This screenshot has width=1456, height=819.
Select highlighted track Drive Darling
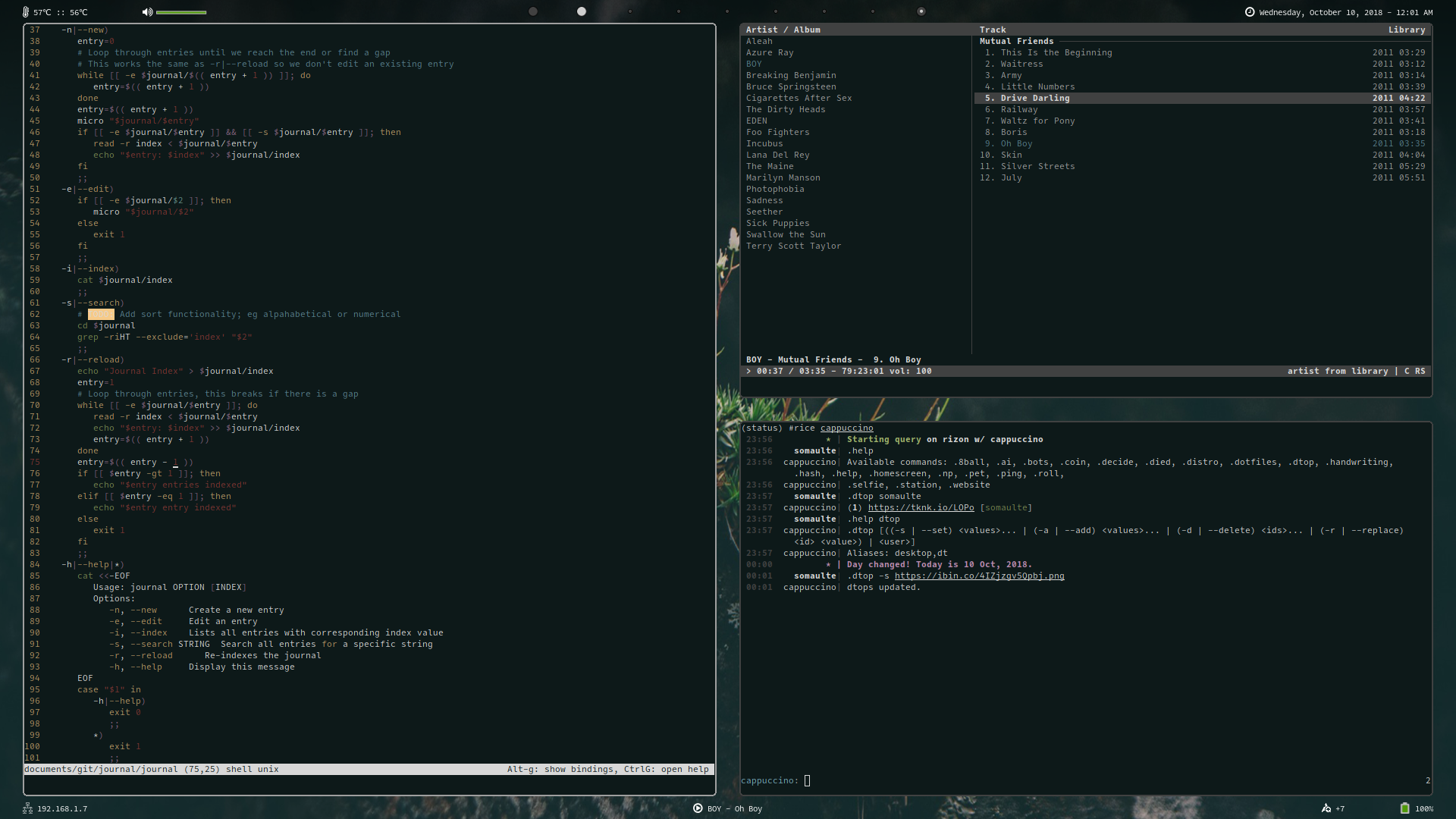[1203, 99]
